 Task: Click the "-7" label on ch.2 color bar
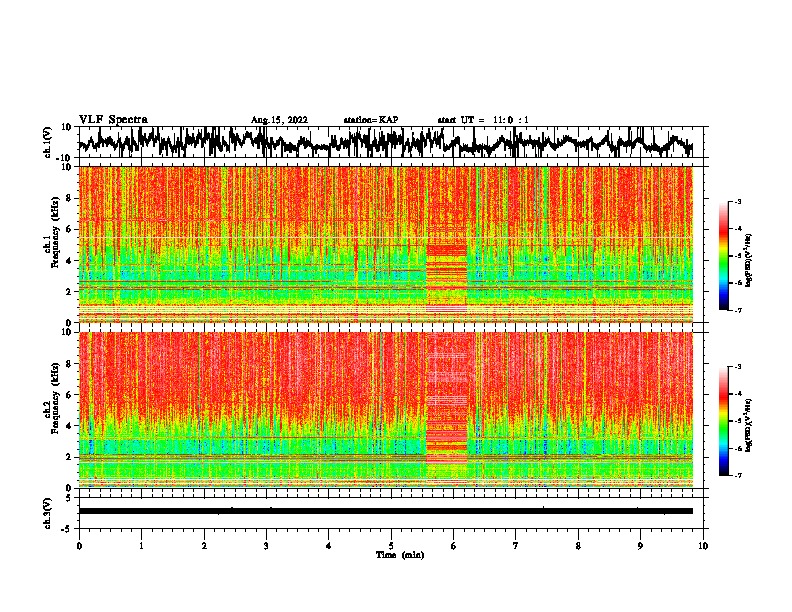click(x=738, y=475)
